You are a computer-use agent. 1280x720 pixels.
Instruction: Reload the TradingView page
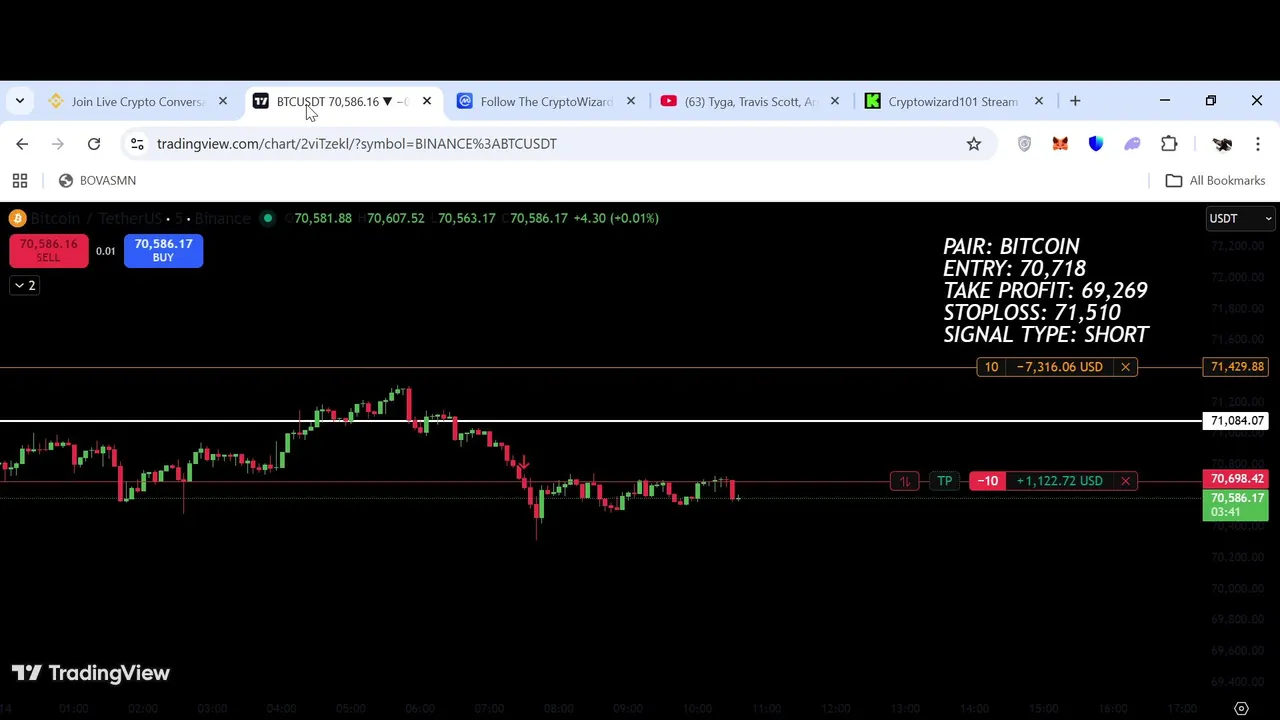coord(94,144)
